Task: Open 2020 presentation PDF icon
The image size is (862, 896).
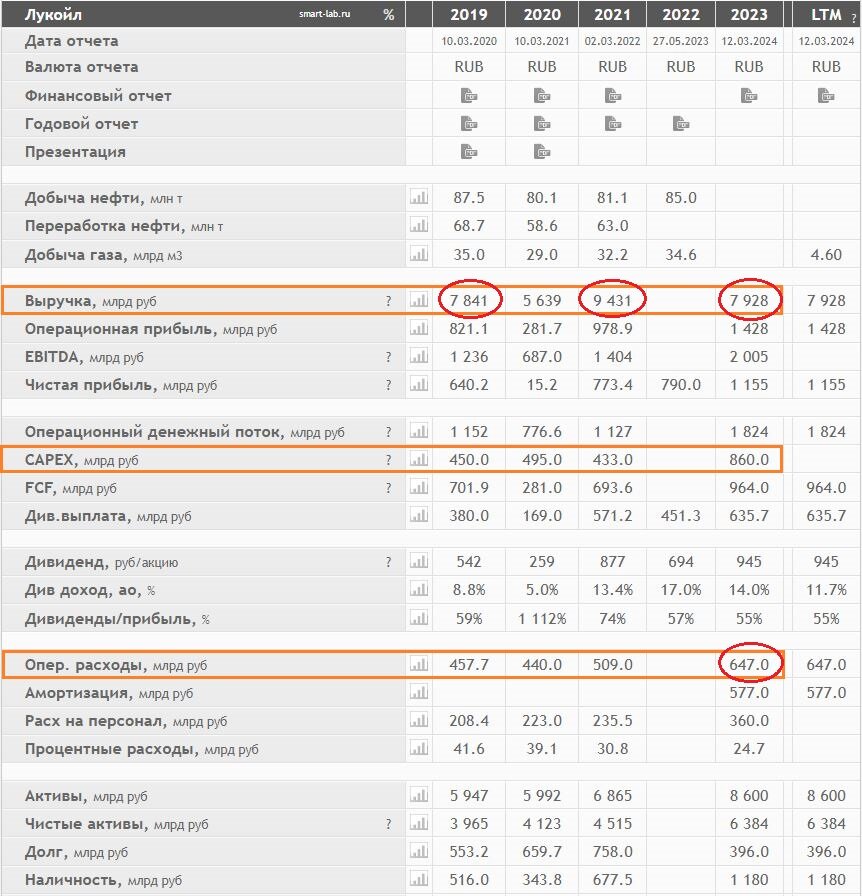Action: click(541, 151)
